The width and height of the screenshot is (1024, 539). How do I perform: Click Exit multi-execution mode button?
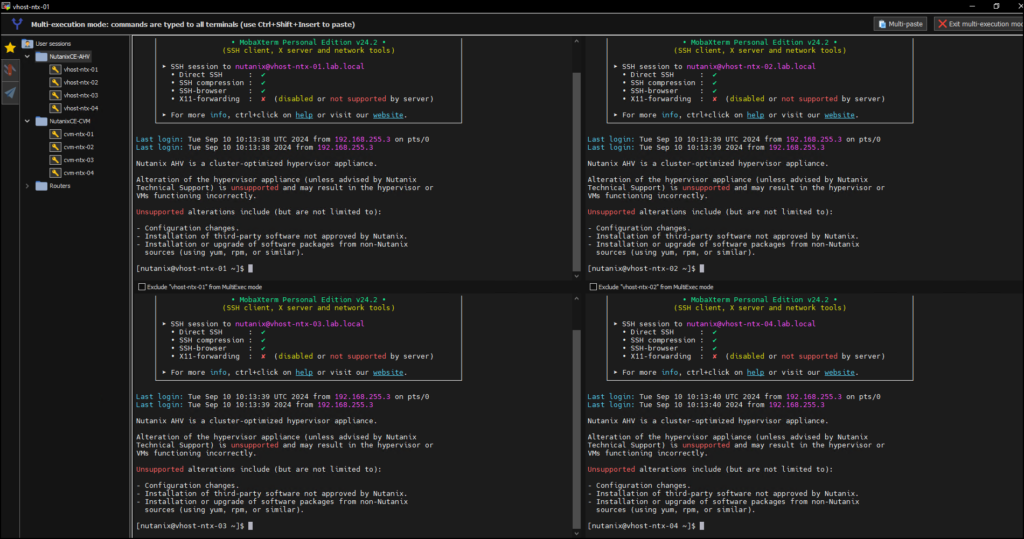979,24
